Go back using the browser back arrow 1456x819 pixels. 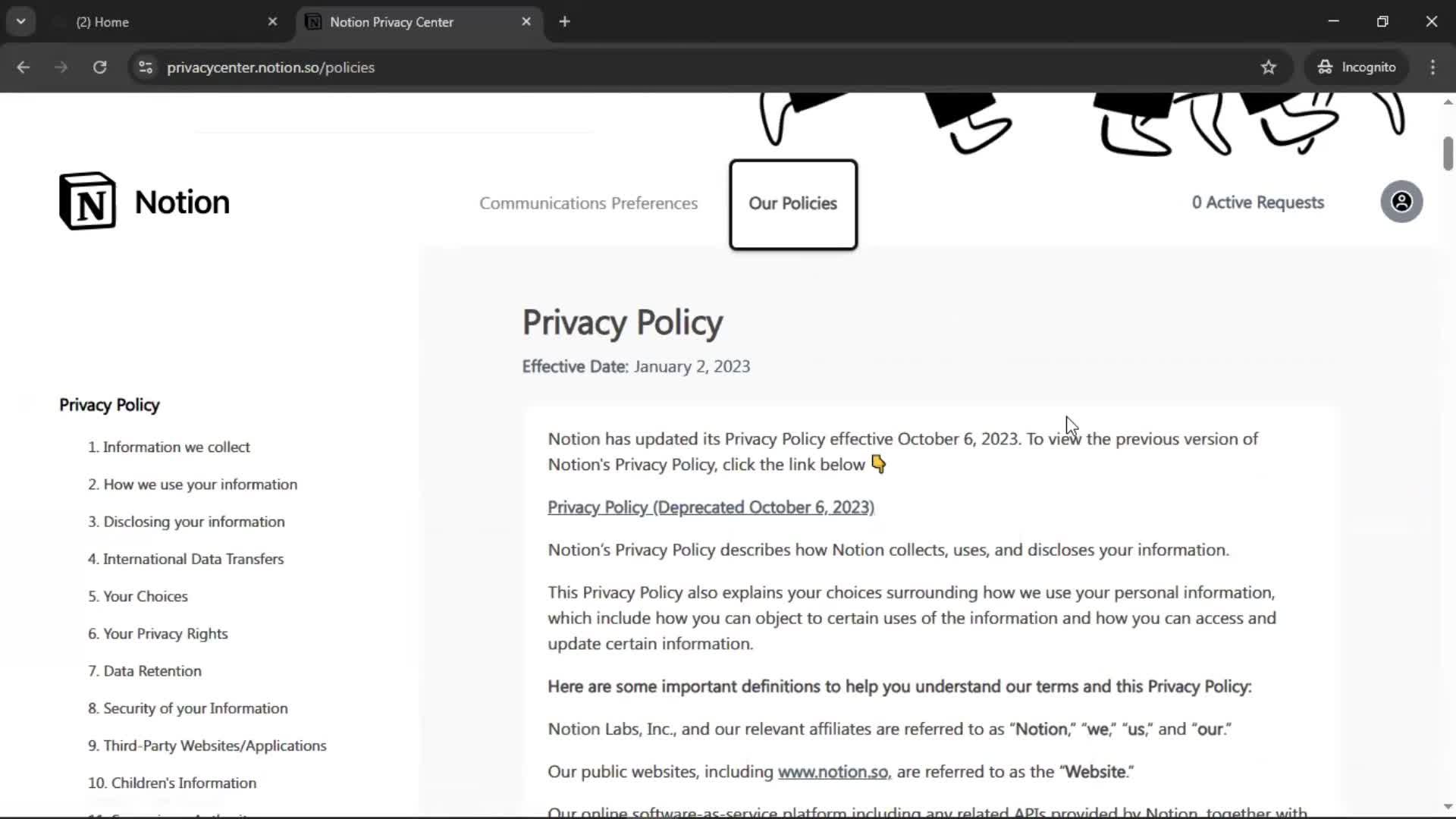coord(23,67)
